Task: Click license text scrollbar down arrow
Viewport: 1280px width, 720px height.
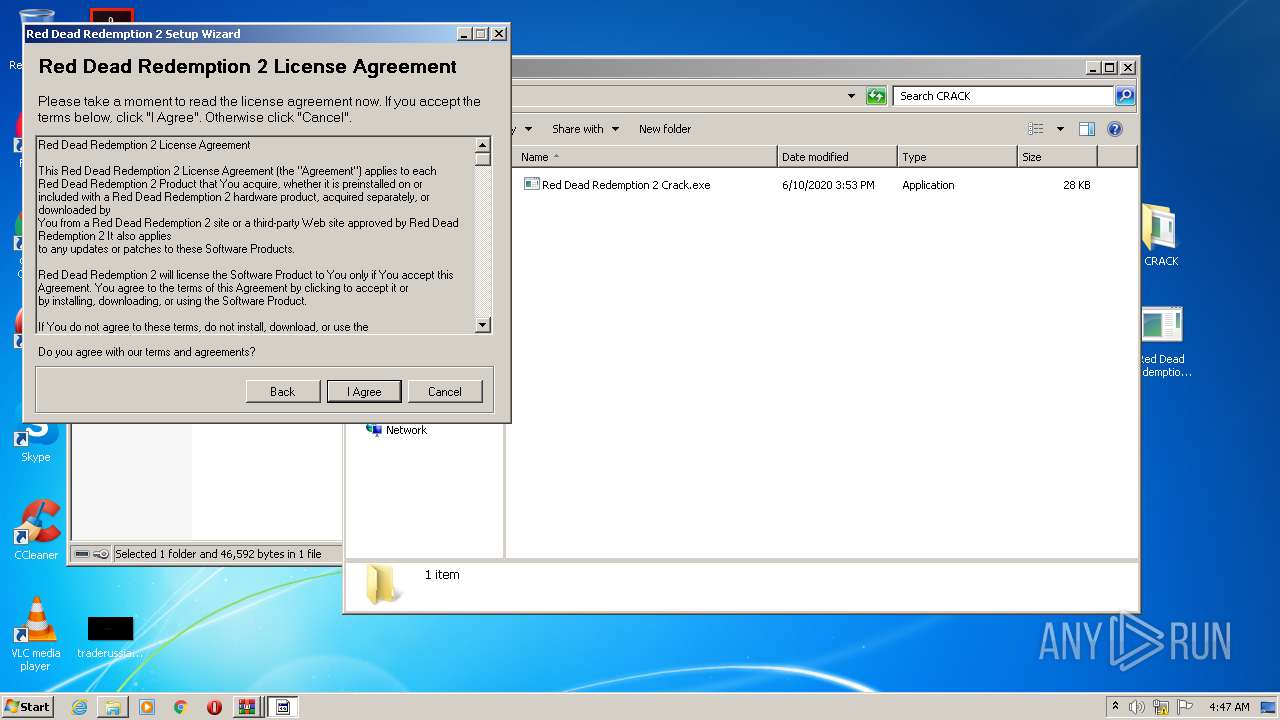Action: click(x=483, y=324)
